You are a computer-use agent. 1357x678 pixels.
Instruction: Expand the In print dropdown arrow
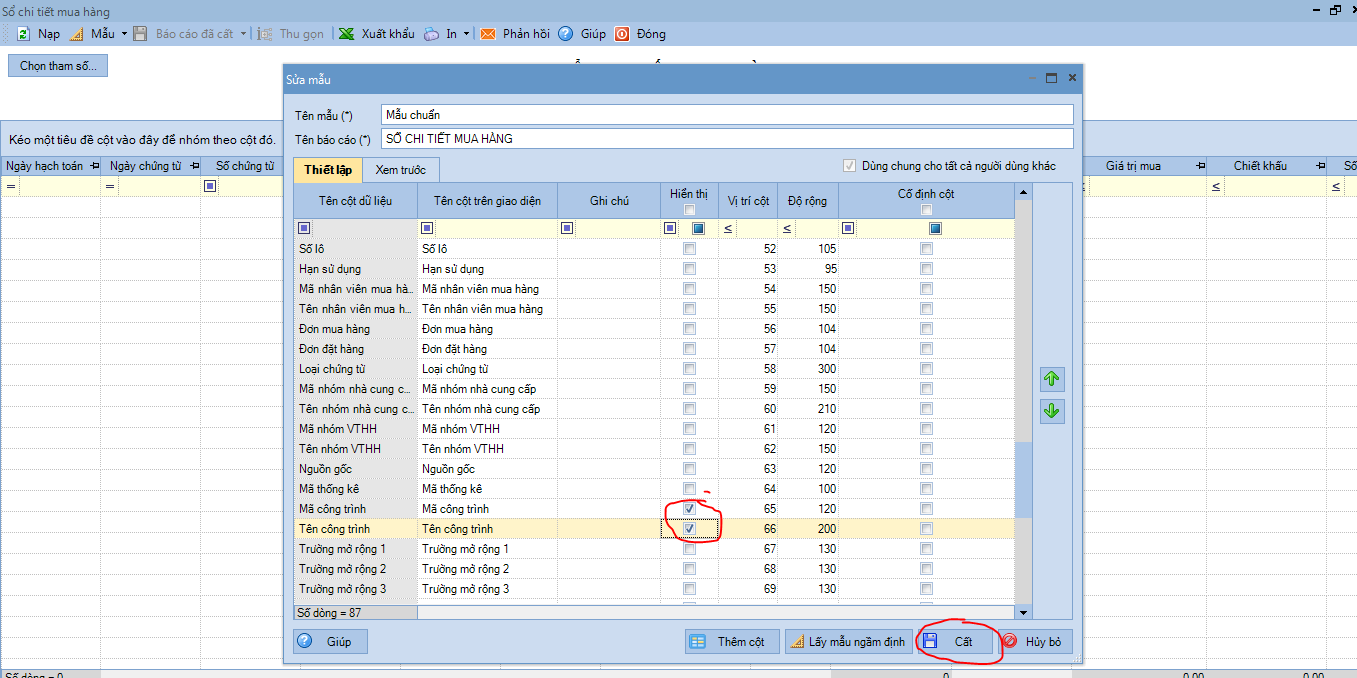(x=466, y=34)
